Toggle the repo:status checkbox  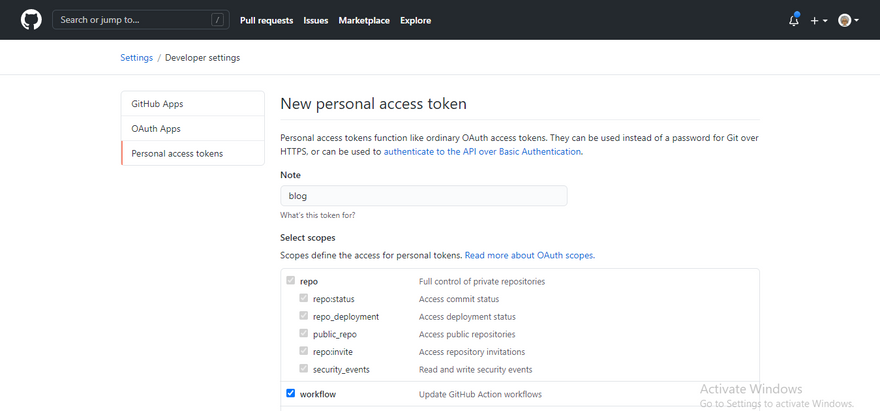(304, 299)
